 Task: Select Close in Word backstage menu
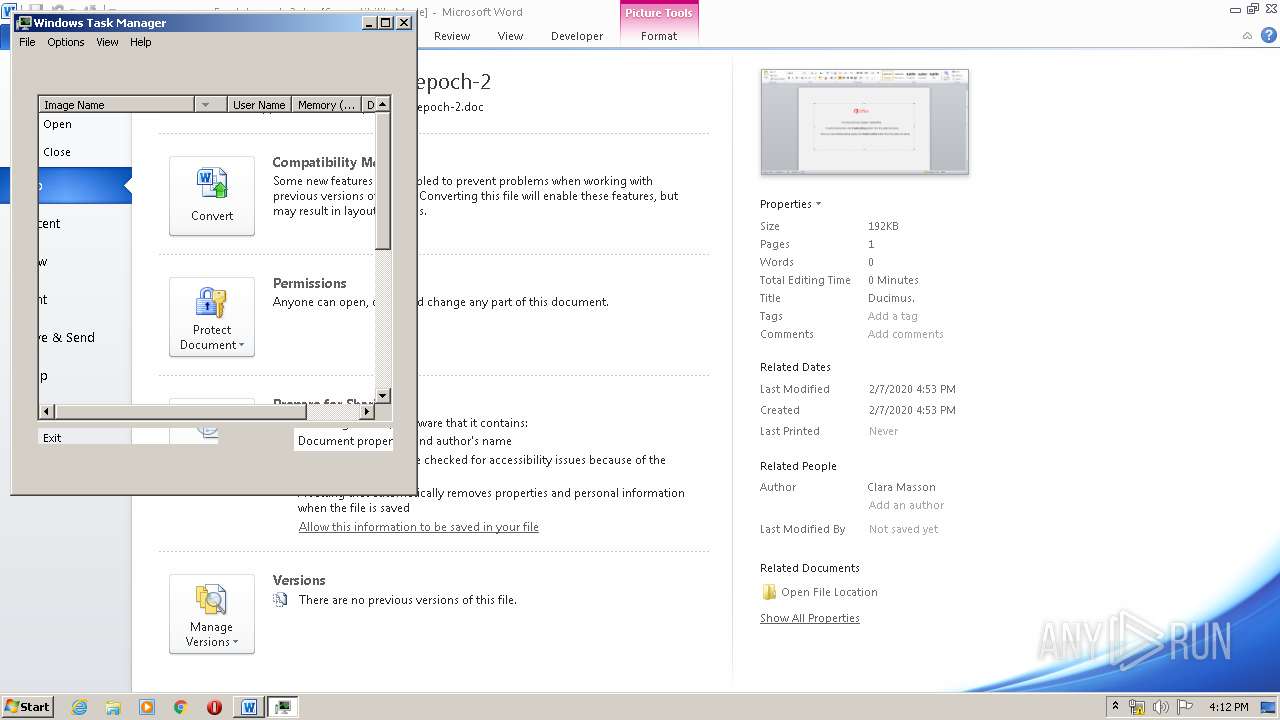coord(57,152)
